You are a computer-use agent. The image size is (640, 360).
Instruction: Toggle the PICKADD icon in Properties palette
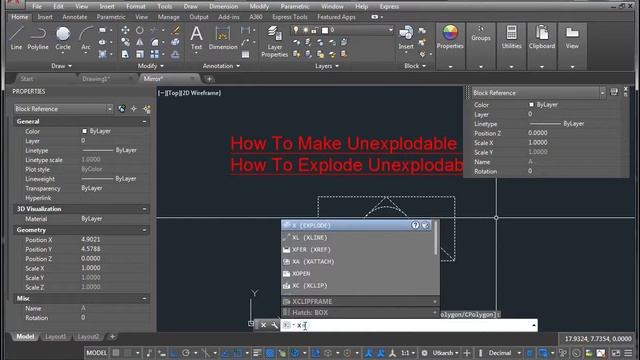(x=122, y=109)
